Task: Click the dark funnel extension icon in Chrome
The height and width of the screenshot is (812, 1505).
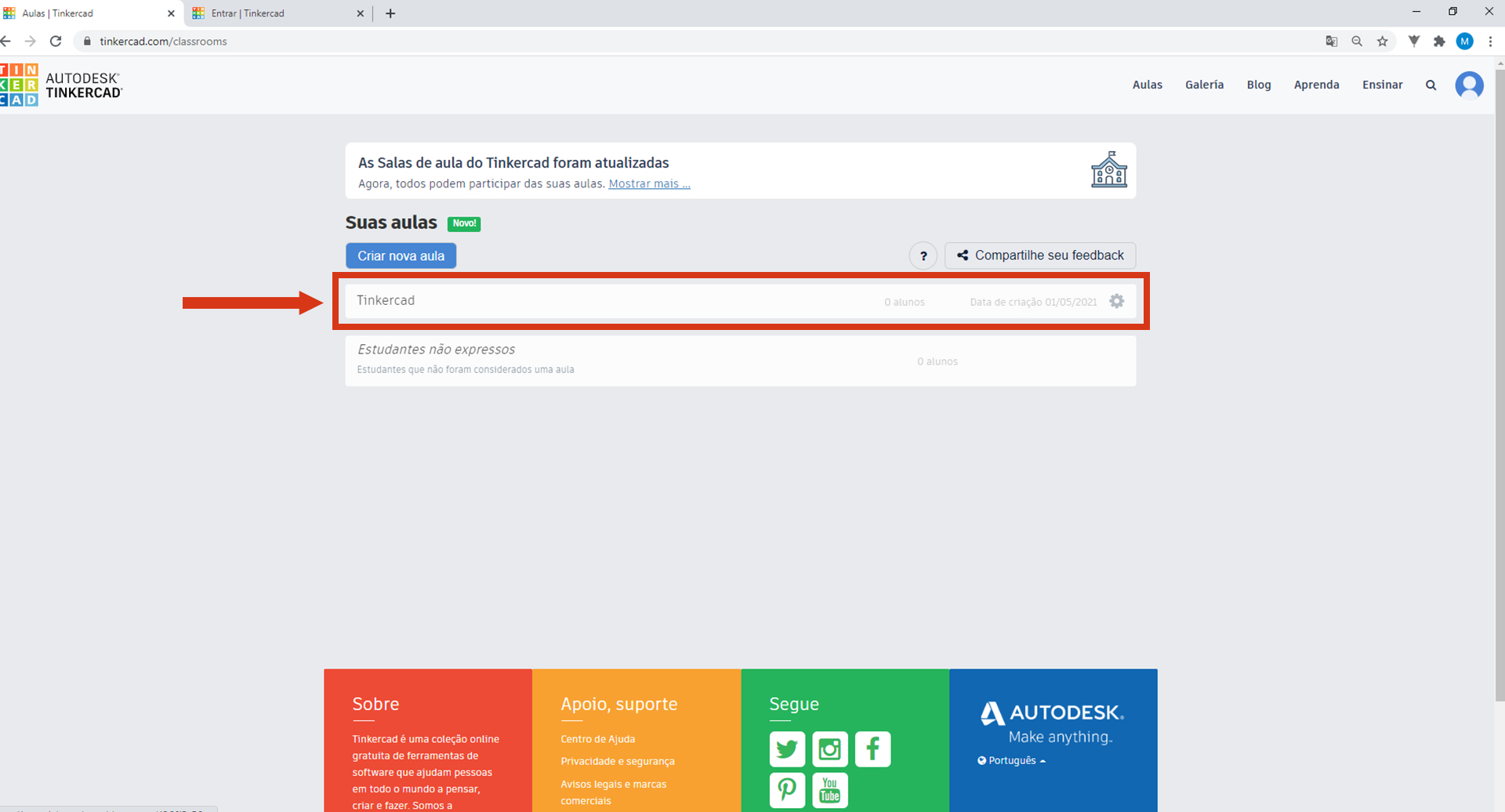Action: point(1414,42)
